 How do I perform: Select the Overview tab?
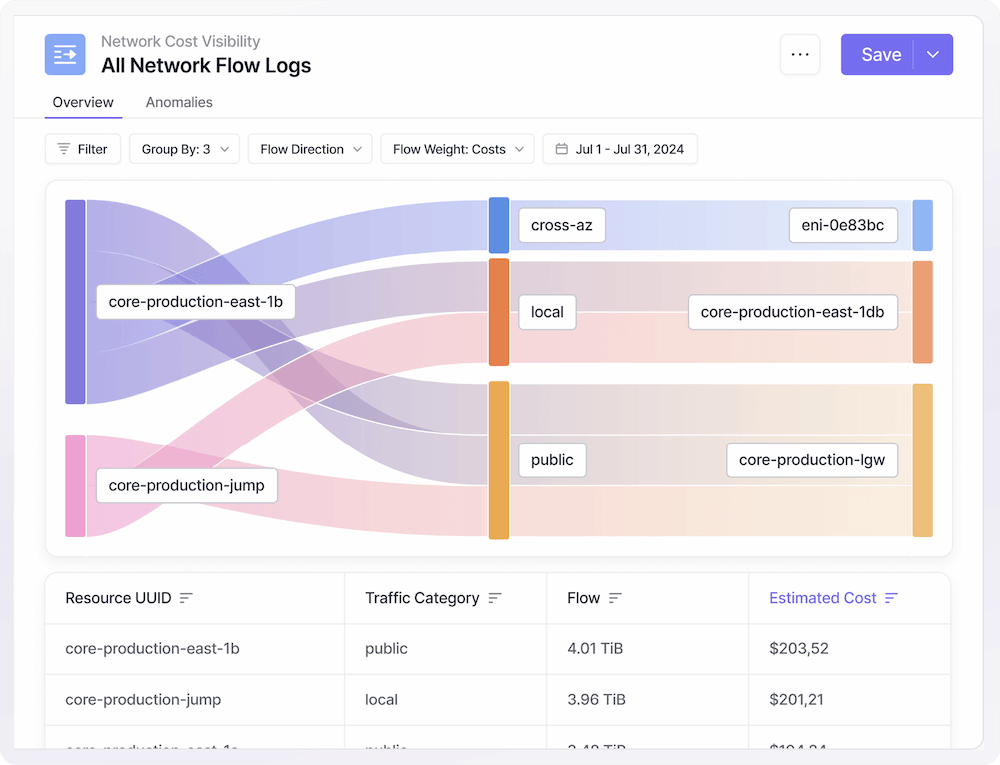83,102
